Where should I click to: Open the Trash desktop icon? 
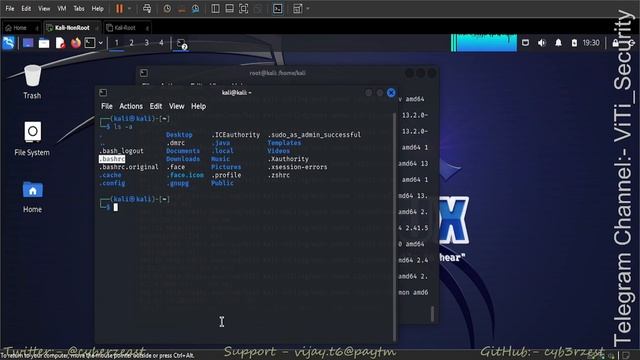(32, 82)
